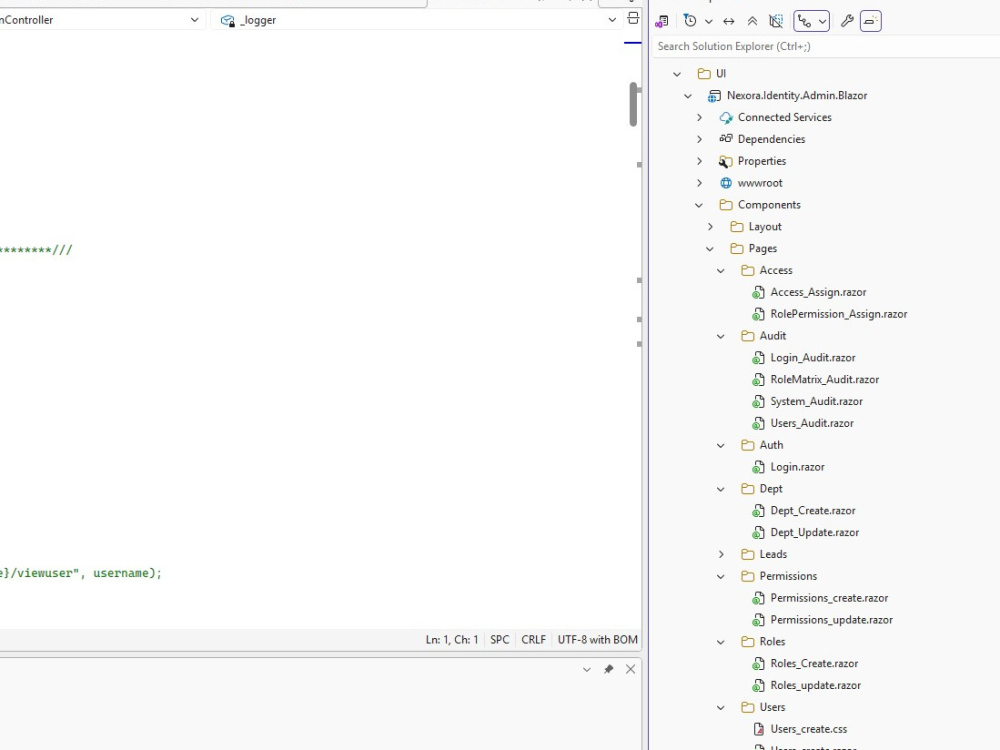This screenshot has height=750, width=1000.
Task: Click the Roles_Create.razor file icon
Action: click(758, 664)
